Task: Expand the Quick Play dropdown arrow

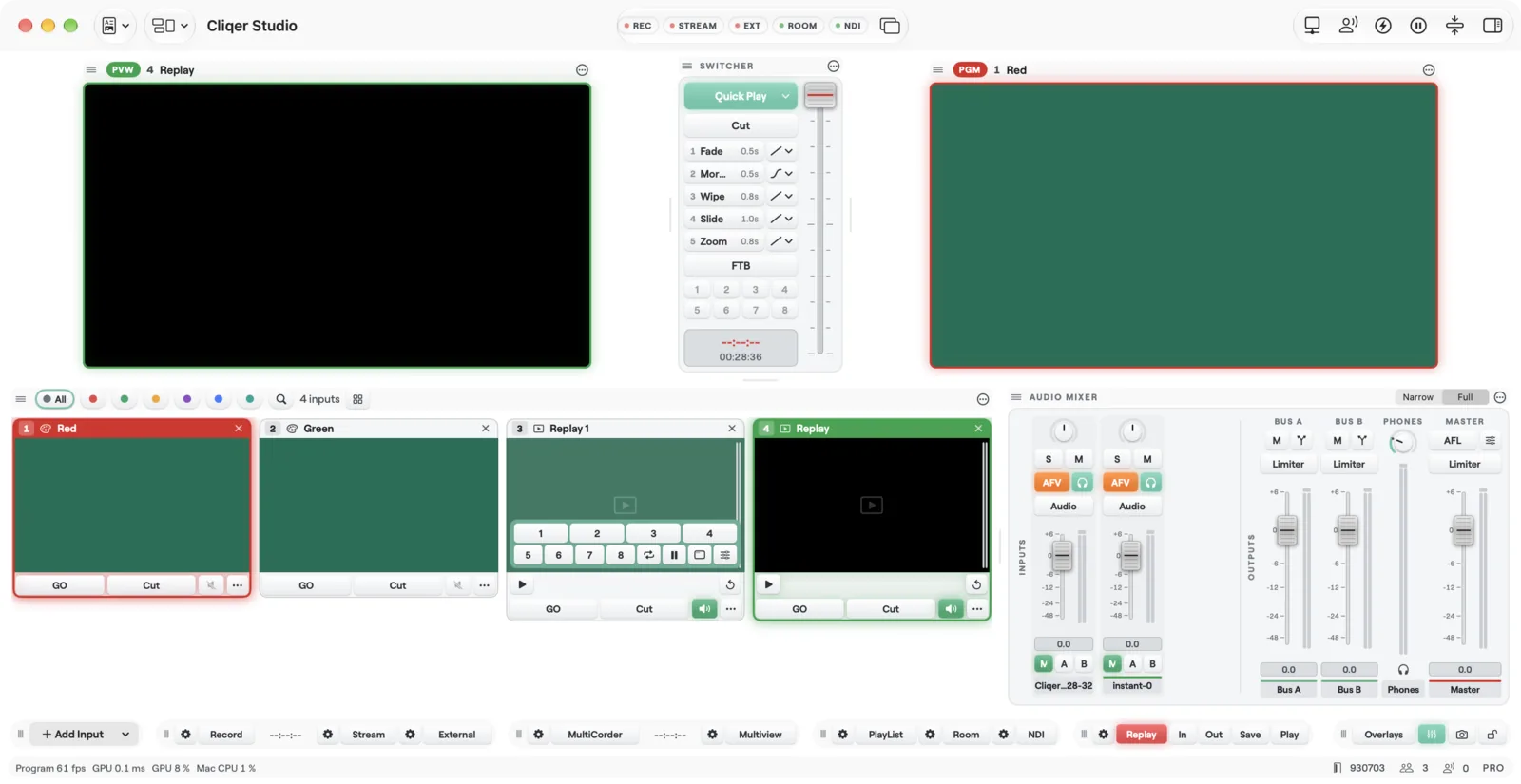Action: coord(786,96)
